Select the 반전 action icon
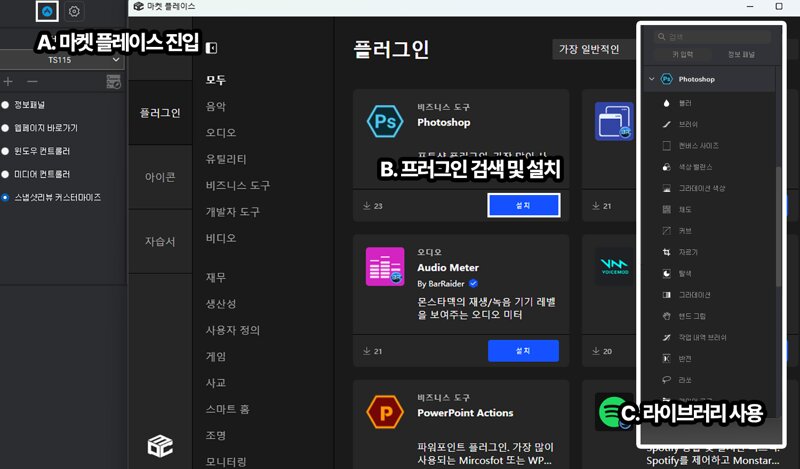The width and height of the screenshot is (800, 469). pos(666,359)
